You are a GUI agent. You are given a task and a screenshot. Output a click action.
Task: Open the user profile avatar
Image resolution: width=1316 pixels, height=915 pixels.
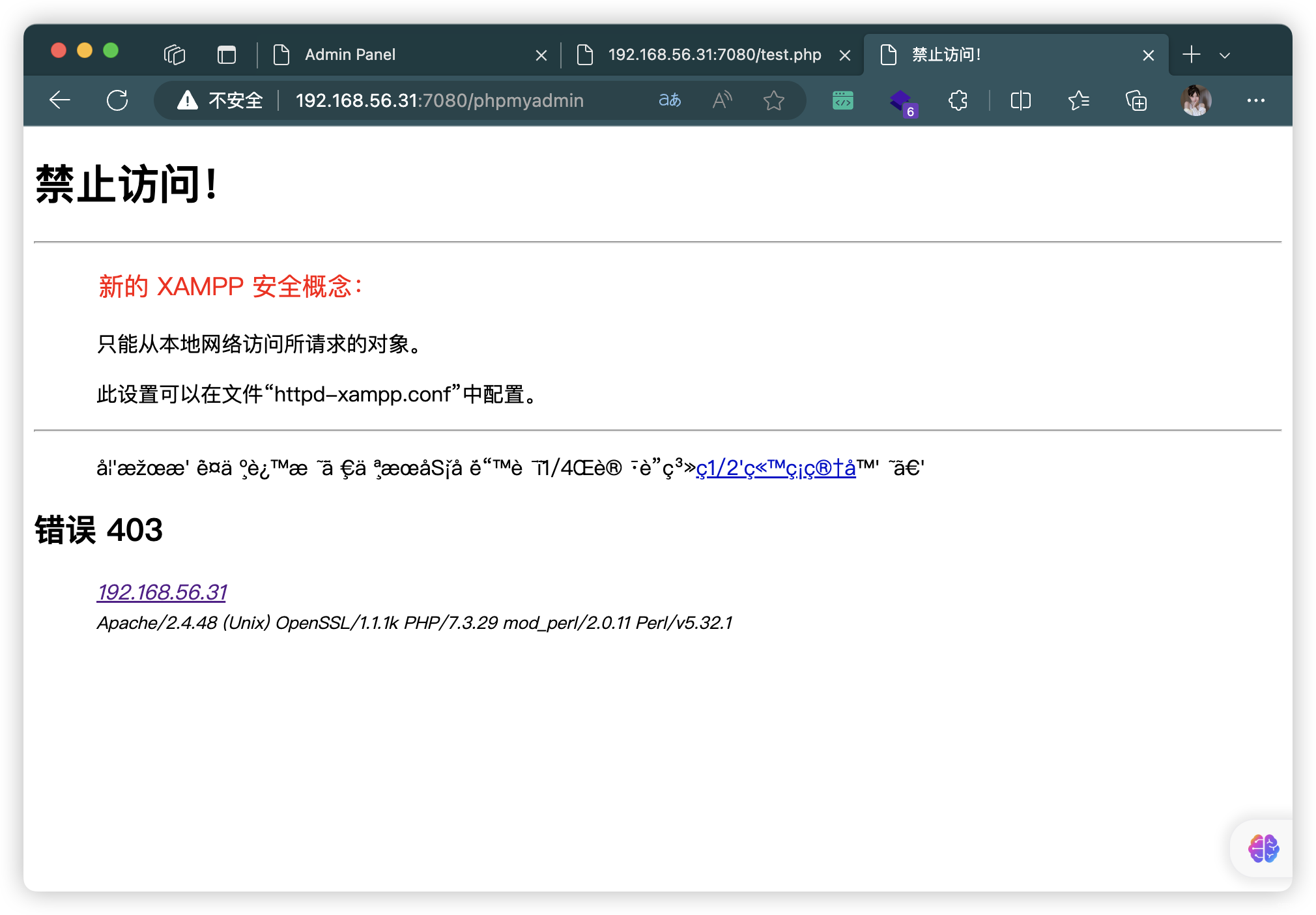coord(1196,100)
